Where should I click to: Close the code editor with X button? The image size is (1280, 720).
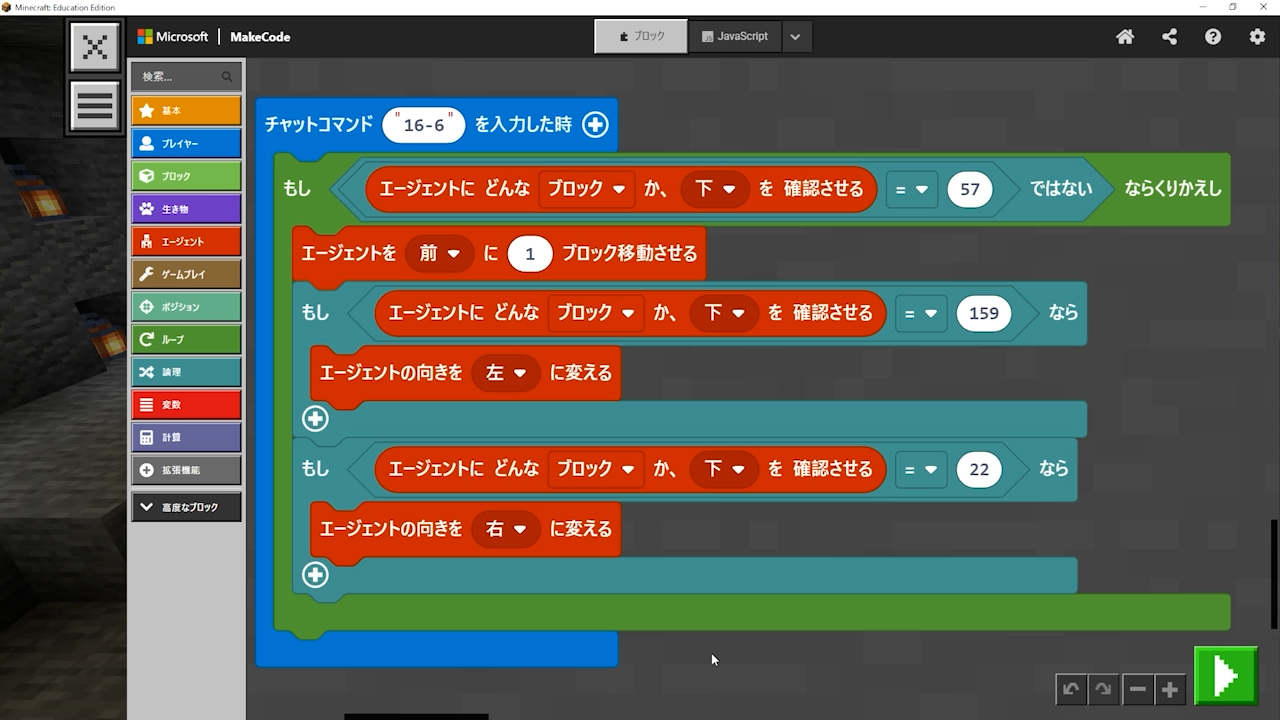click(x=95, y=47)
